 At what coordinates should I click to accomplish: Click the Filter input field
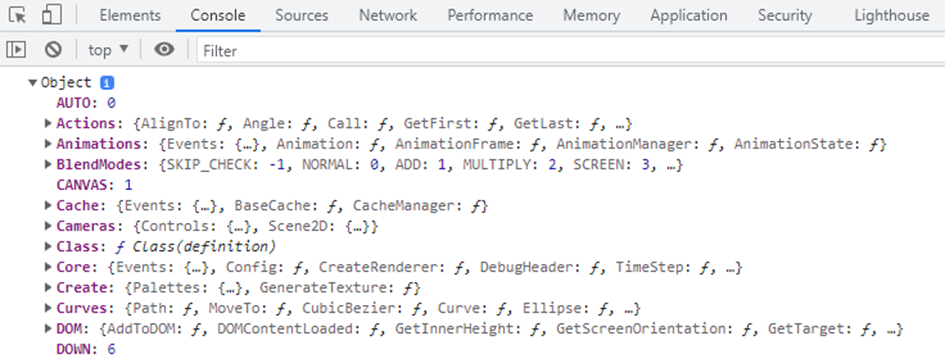pos(570,51)
